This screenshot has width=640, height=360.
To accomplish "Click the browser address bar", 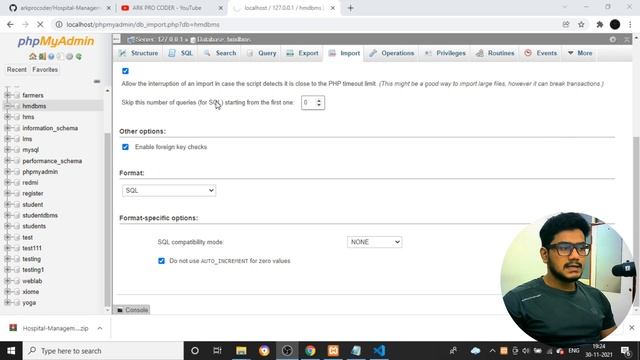I will 306,24.
